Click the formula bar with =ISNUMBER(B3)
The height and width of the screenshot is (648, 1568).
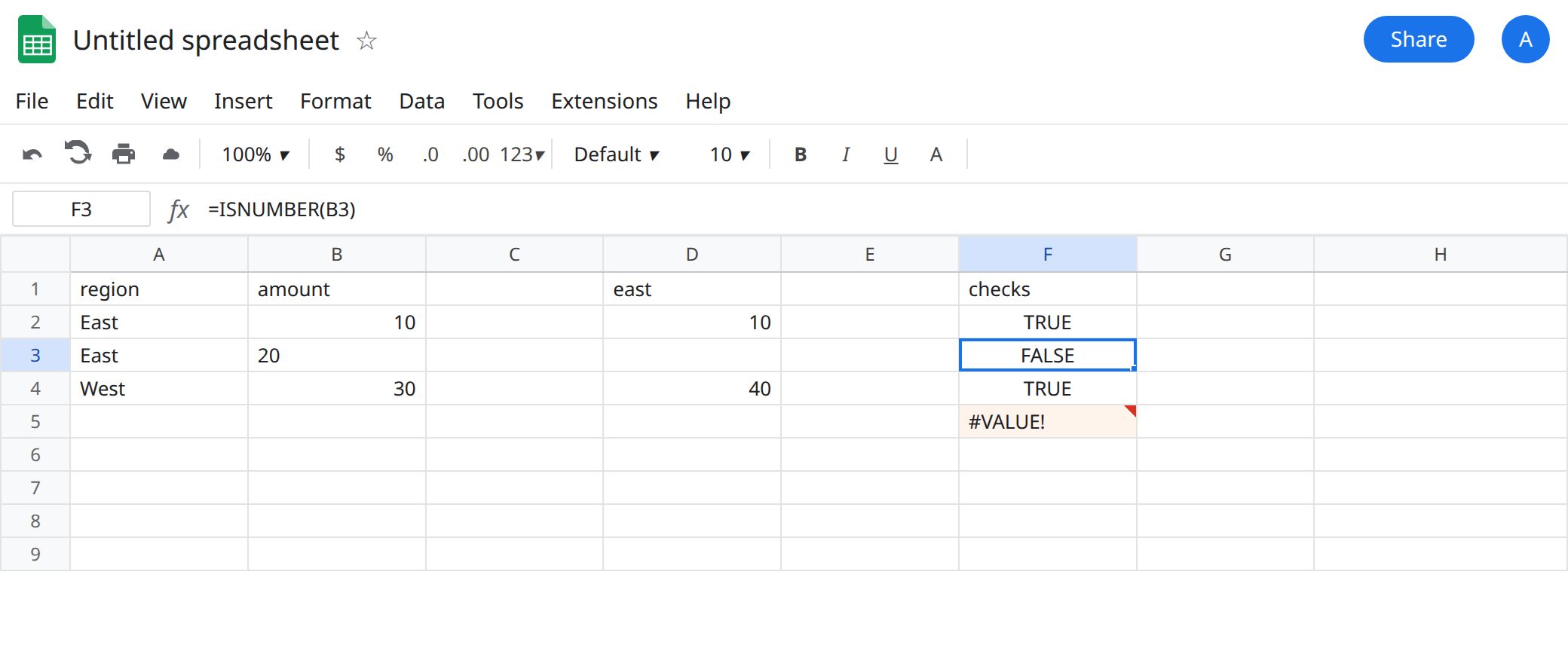882,209
